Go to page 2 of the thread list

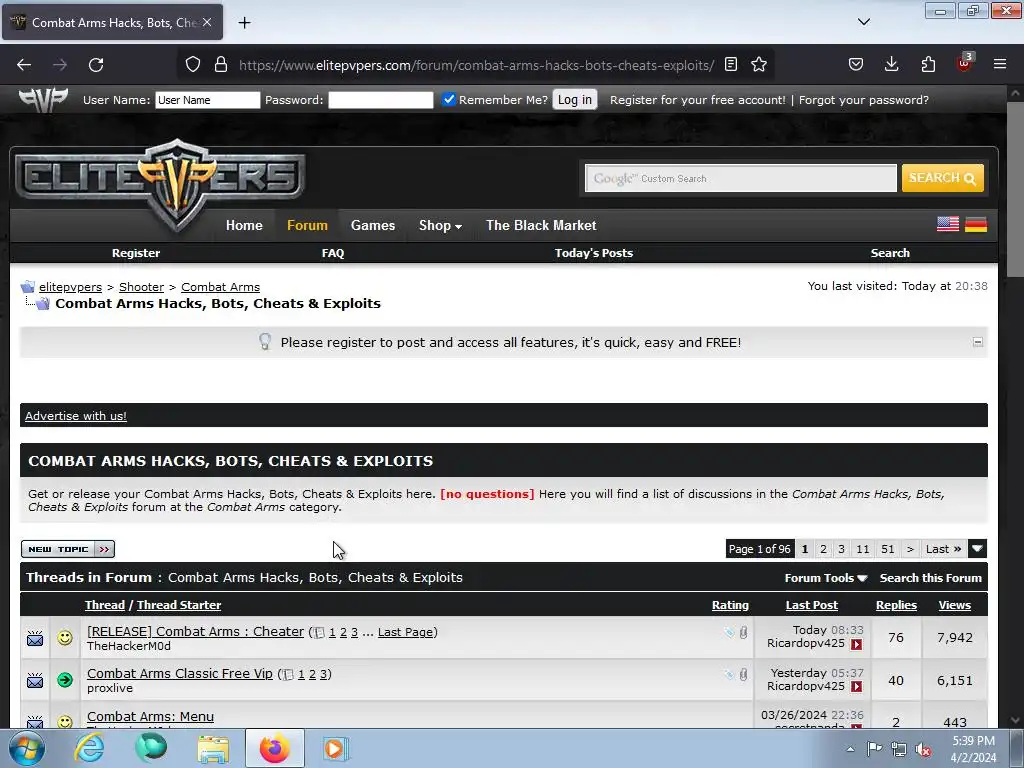823,549
